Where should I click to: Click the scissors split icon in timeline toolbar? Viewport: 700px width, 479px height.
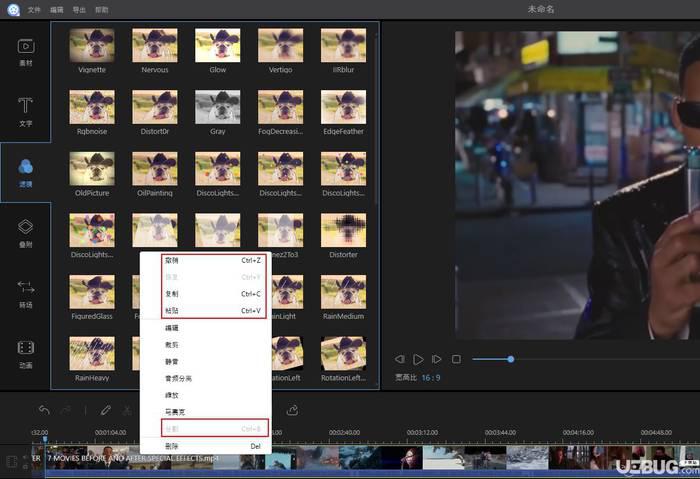click(128, 410)
